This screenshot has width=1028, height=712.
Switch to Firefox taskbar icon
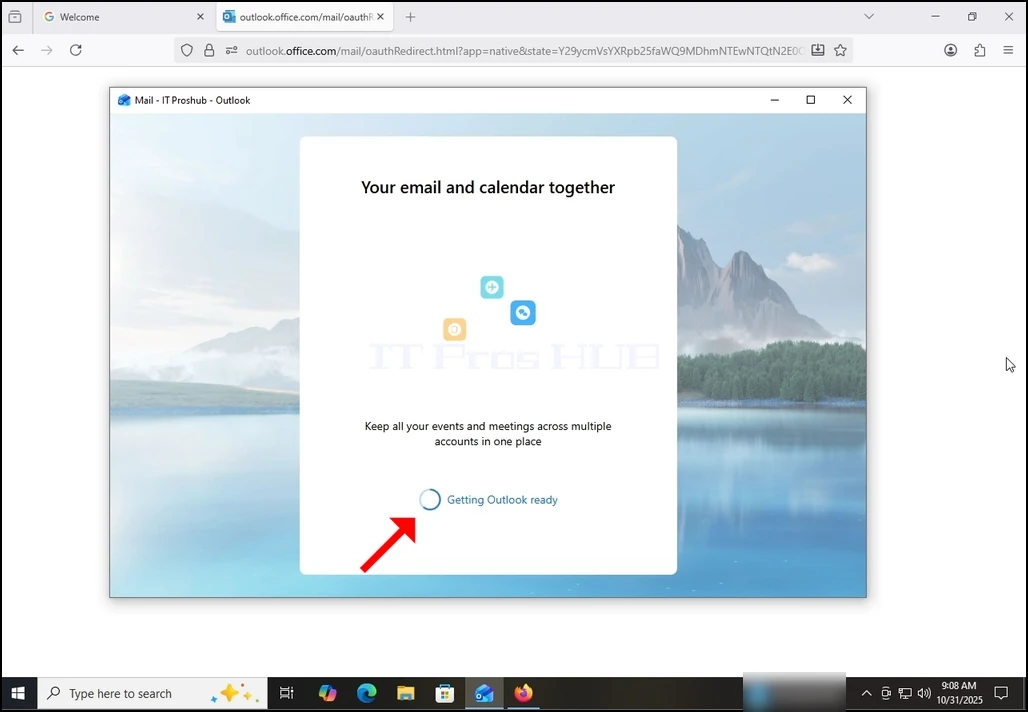pos(523,693)
